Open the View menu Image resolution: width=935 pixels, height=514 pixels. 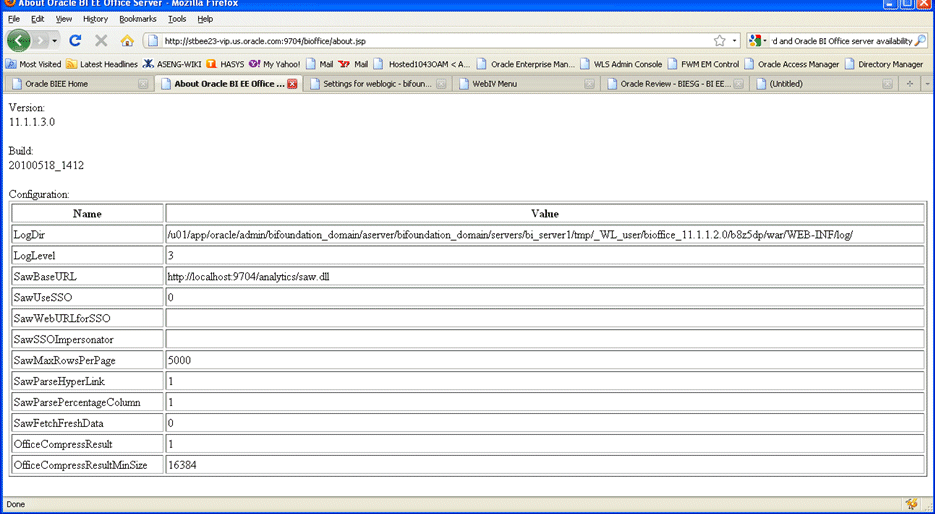click(64, 19)
